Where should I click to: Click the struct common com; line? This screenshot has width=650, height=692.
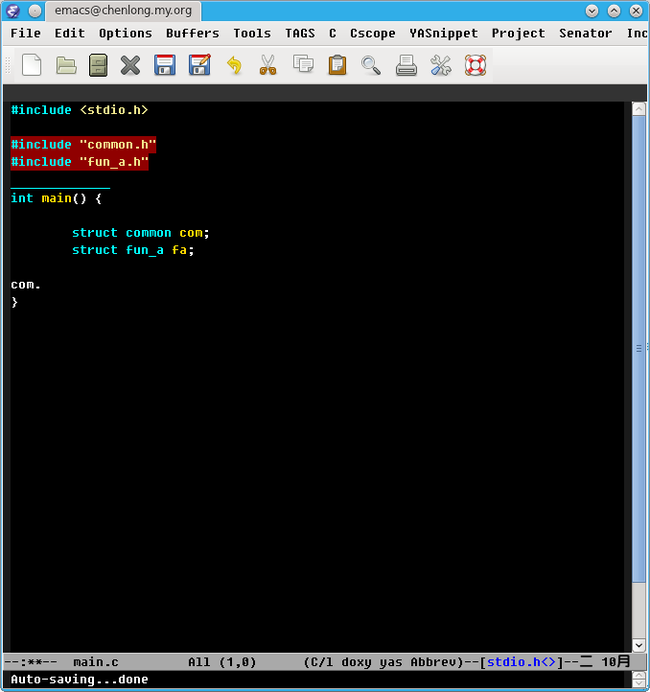[x=141, y=233]
